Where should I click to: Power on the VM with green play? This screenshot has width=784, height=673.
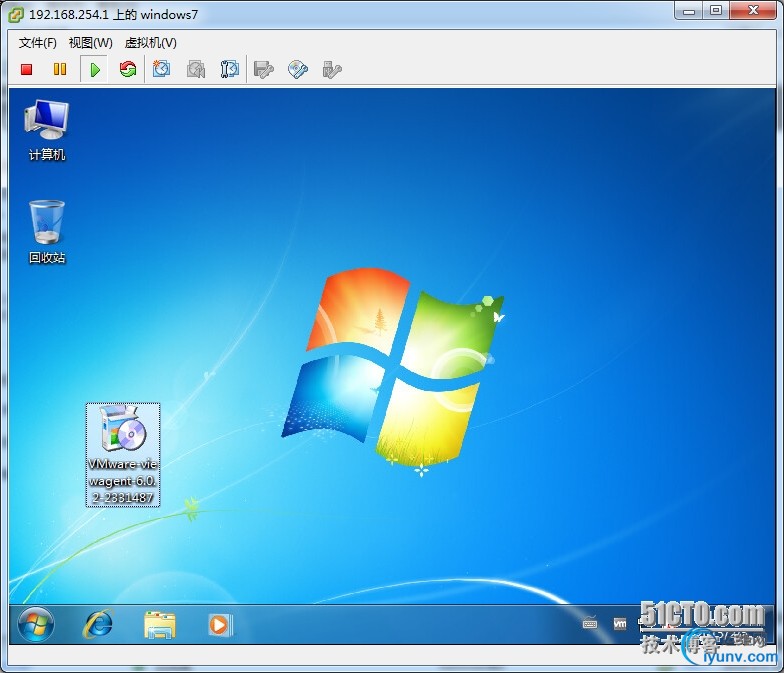(94, 69)
